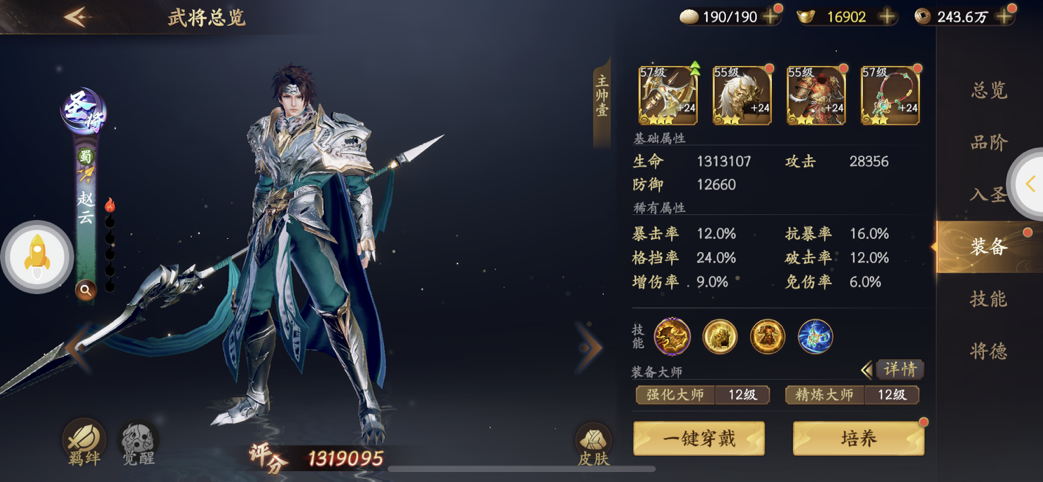Expand the side panel chevron at right edge
The image size is (1043, 482).
point(1029,183)
